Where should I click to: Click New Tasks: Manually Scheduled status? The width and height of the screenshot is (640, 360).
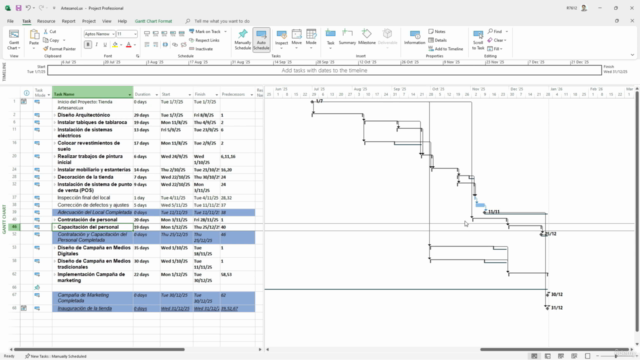pos(56,356)
